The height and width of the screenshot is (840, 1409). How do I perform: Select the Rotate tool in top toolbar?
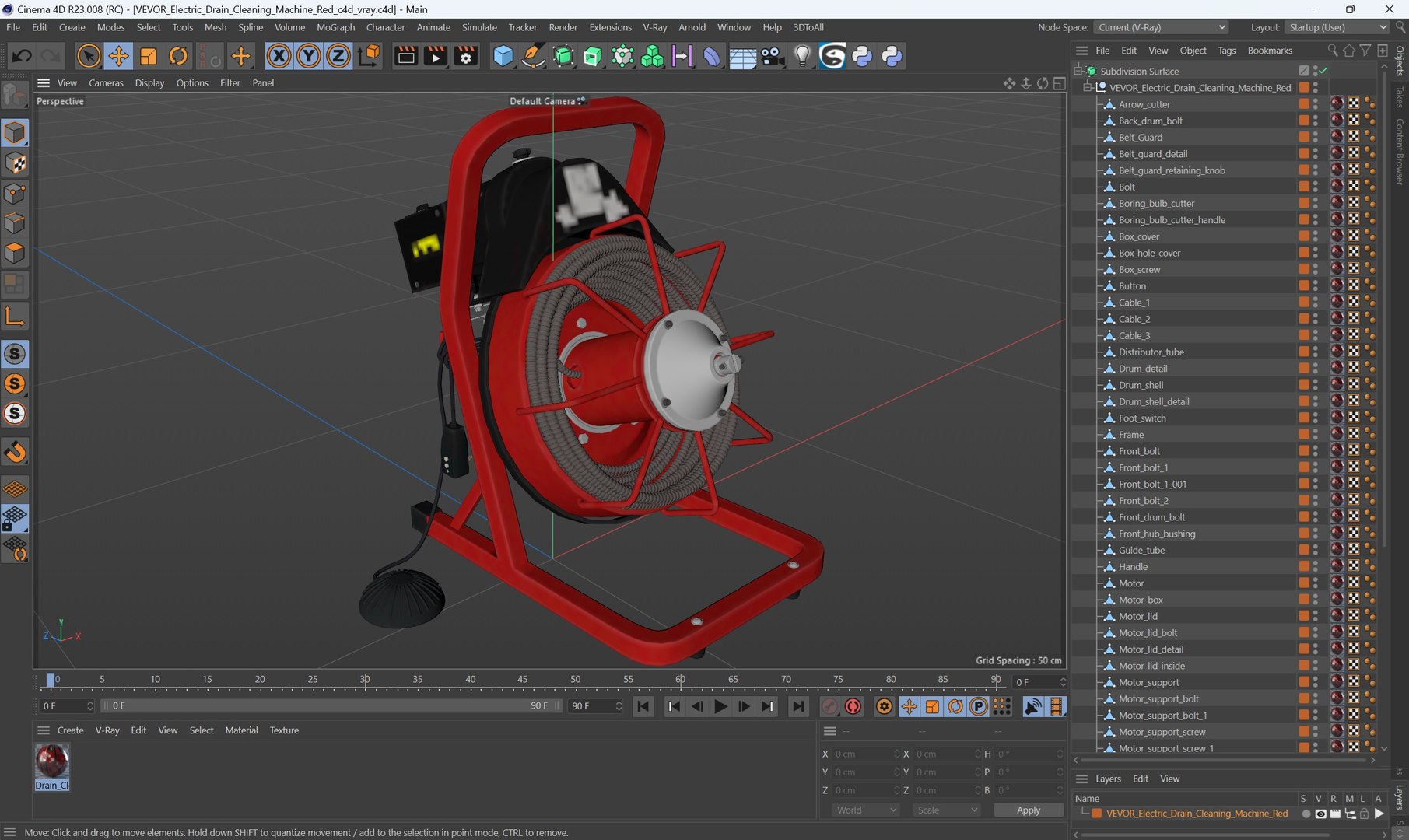click(178, 56)
